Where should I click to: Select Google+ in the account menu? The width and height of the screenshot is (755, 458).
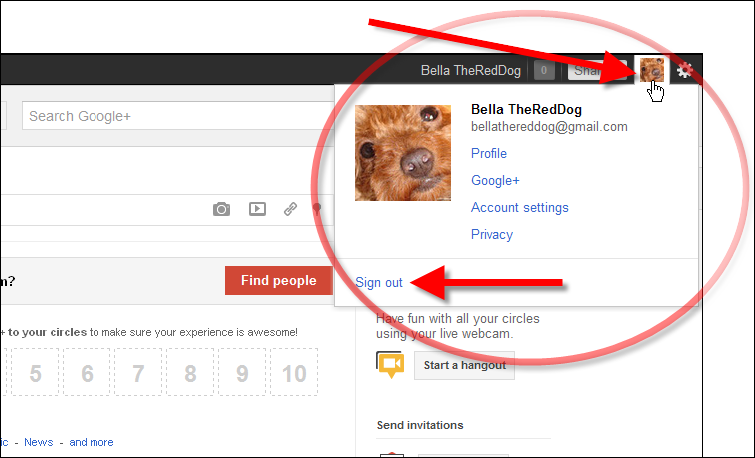[495, 180]
